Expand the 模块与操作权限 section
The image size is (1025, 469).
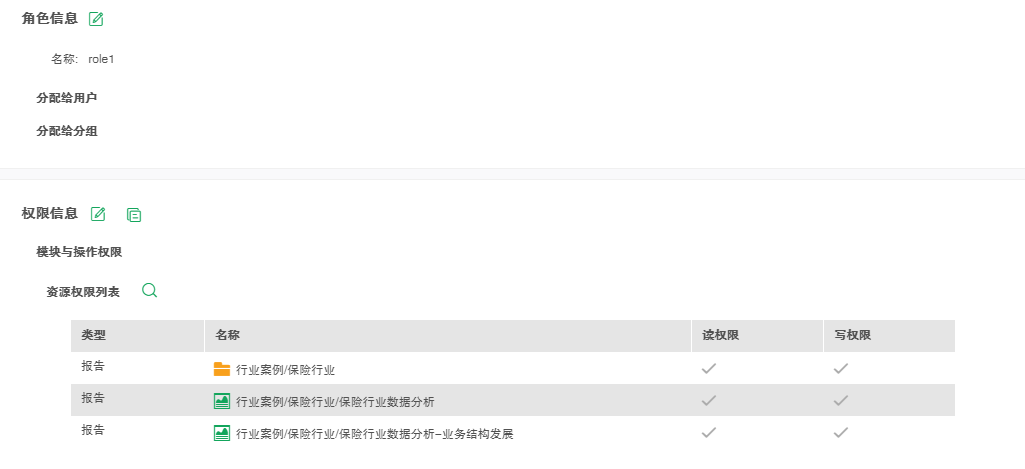pos(79,252)
